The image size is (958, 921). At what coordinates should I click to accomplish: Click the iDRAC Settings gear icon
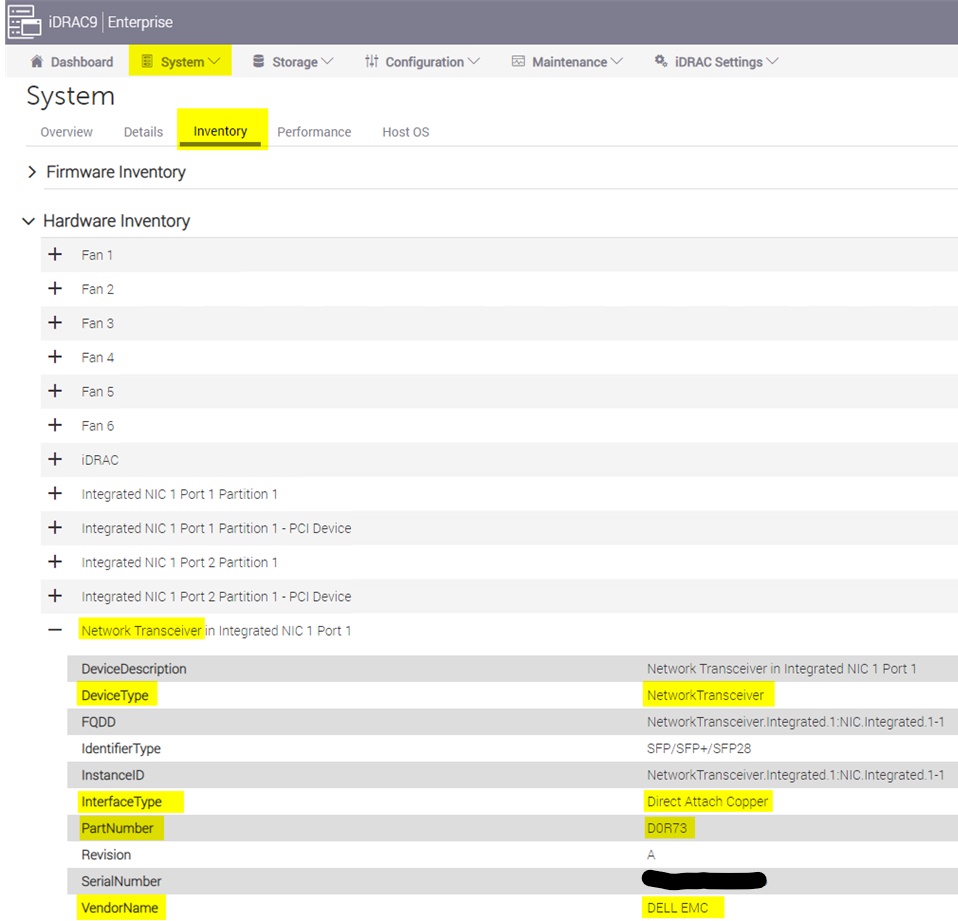point(660,61)
